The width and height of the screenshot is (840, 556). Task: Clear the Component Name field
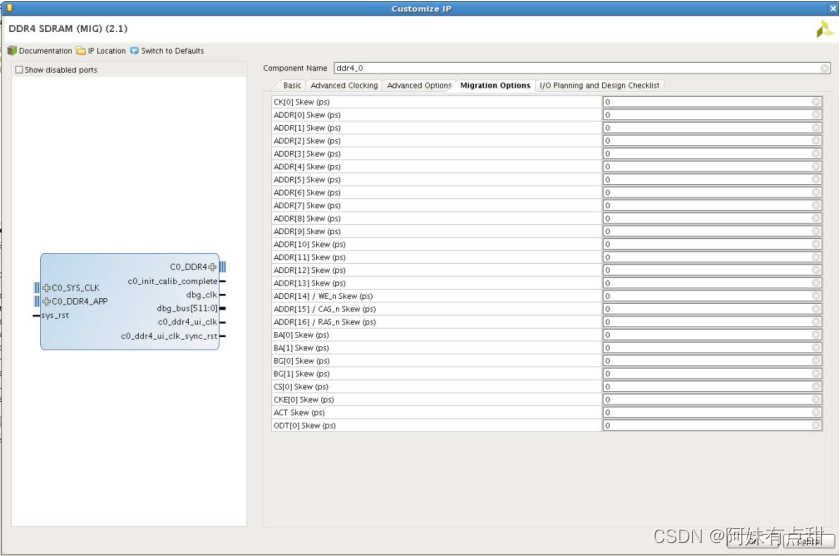[x=824, y=68]
